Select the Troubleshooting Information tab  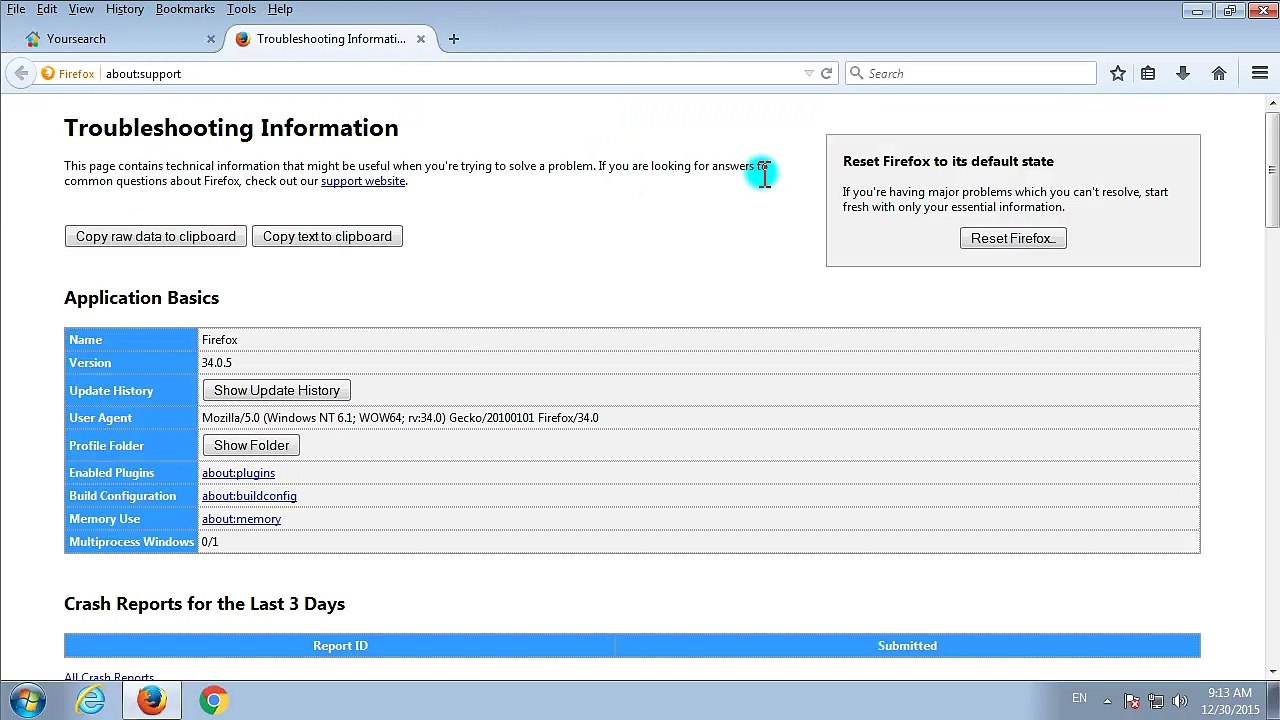click(x=330, y=39)
